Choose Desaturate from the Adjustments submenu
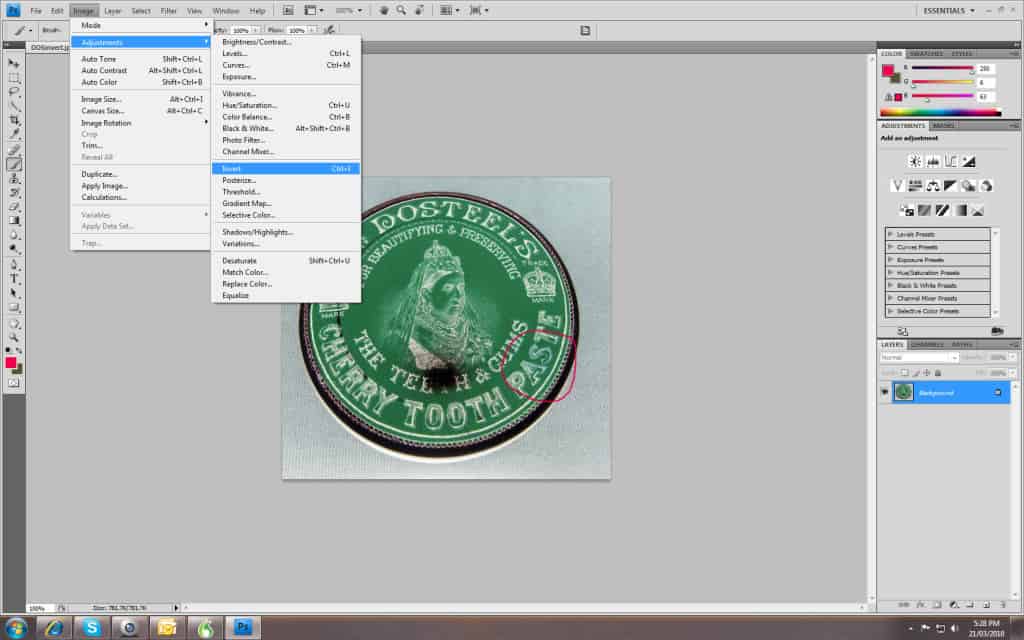Image resolution: width=1024 pixels, height=640 pixels. point(285,261)
